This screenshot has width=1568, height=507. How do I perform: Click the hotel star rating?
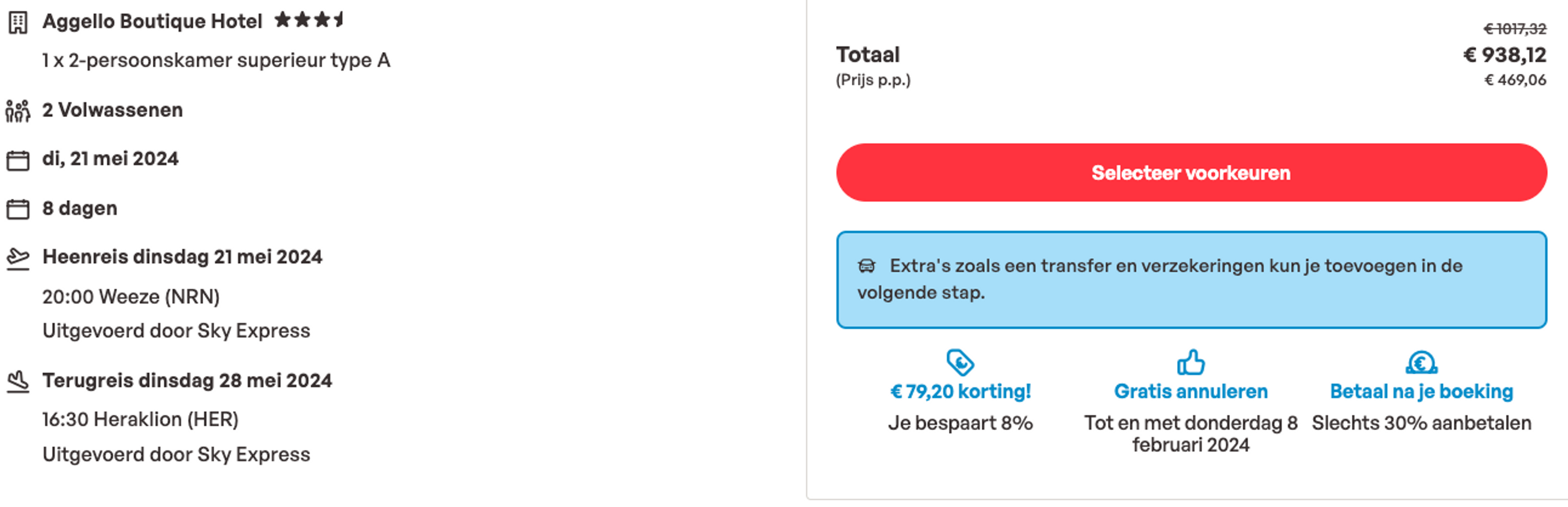tap(309, 20)
